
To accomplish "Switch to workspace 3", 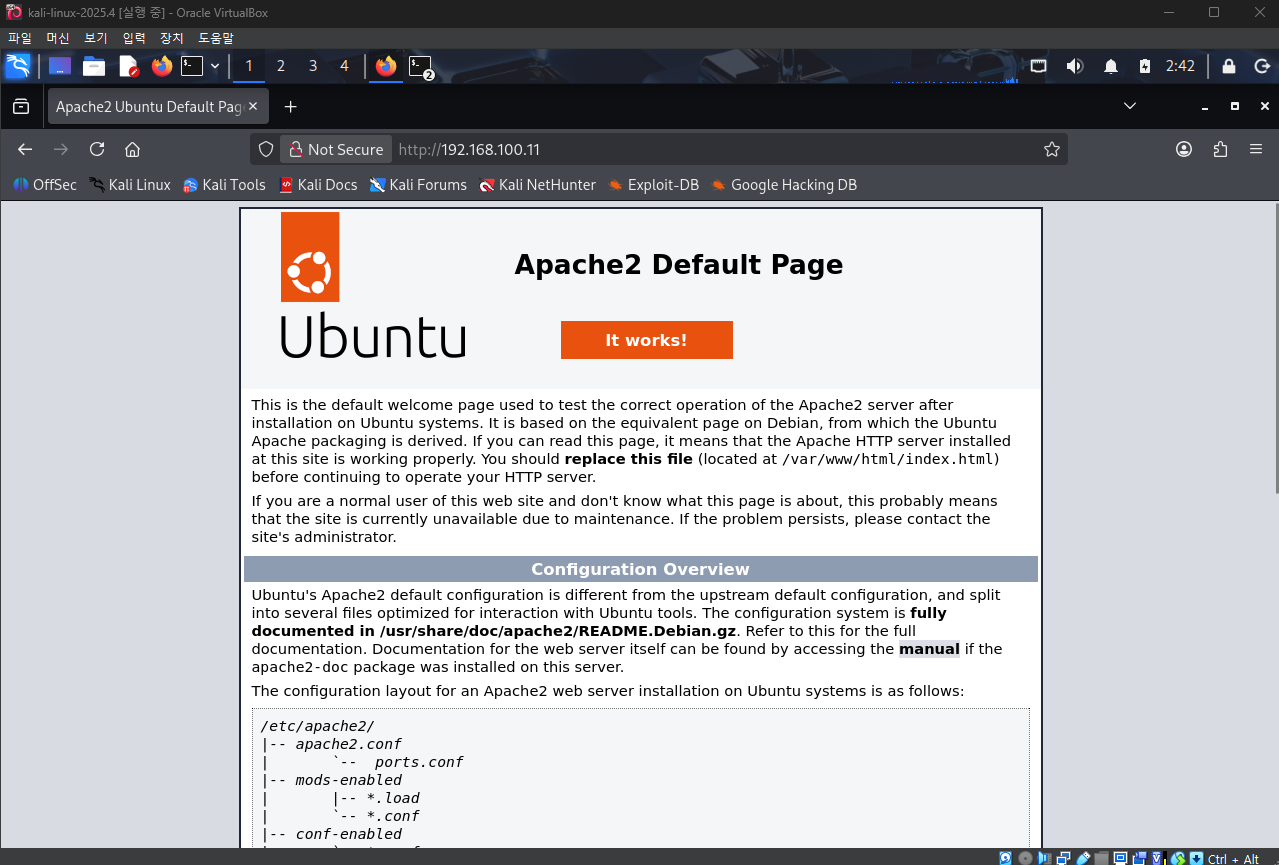I will click(313, 66).
